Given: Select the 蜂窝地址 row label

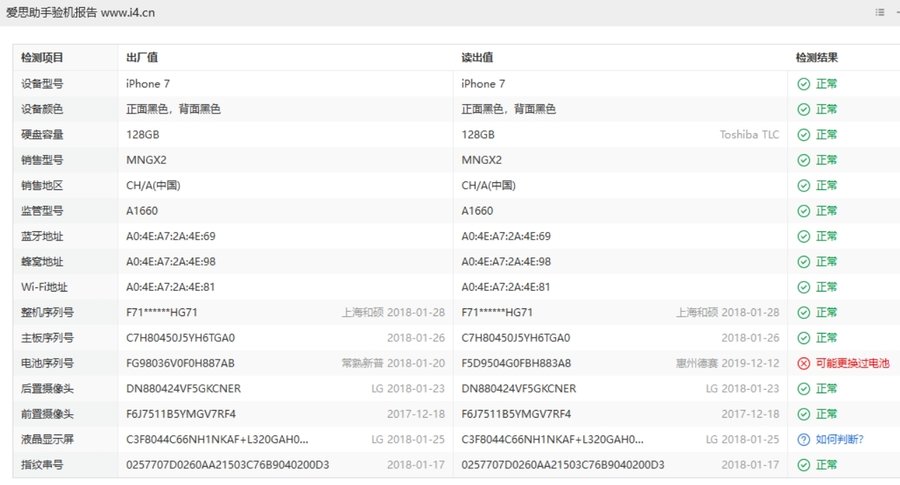Looking at the screenshot, I should point(42,262).
